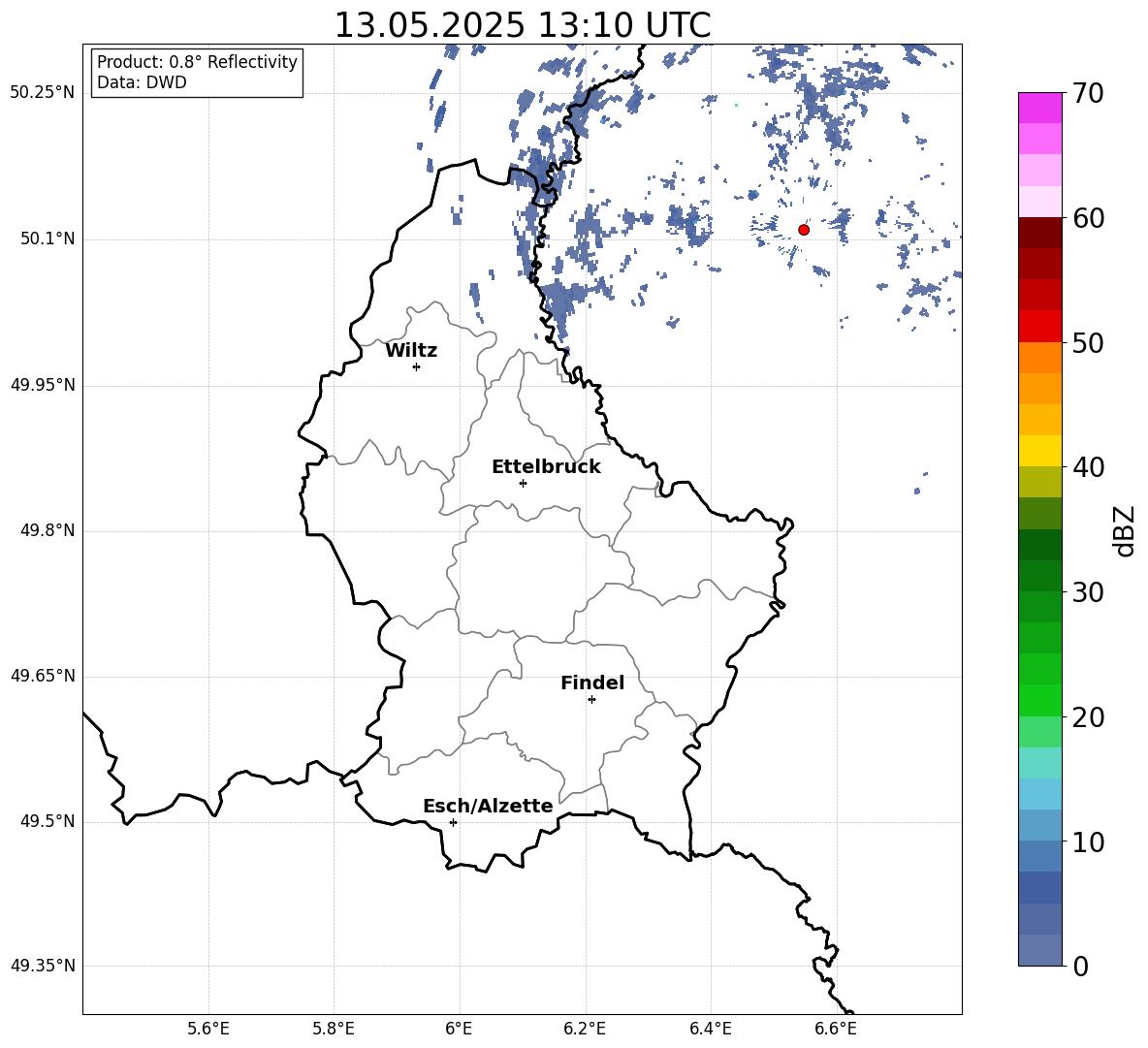
Task: Select the Ettelbruck city label
Action: 546,467
